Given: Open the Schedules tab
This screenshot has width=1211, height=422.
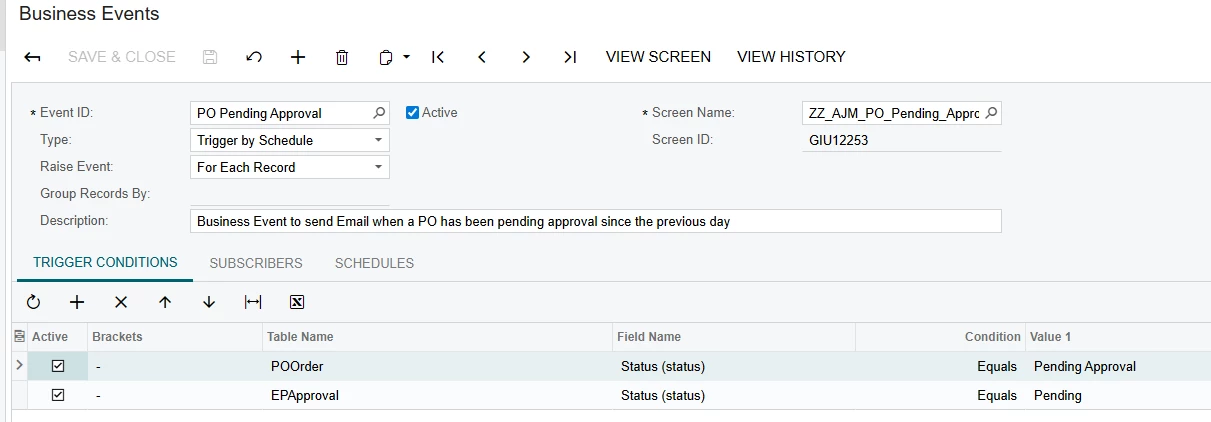Looking at the screenshot, I should (374, 263).
